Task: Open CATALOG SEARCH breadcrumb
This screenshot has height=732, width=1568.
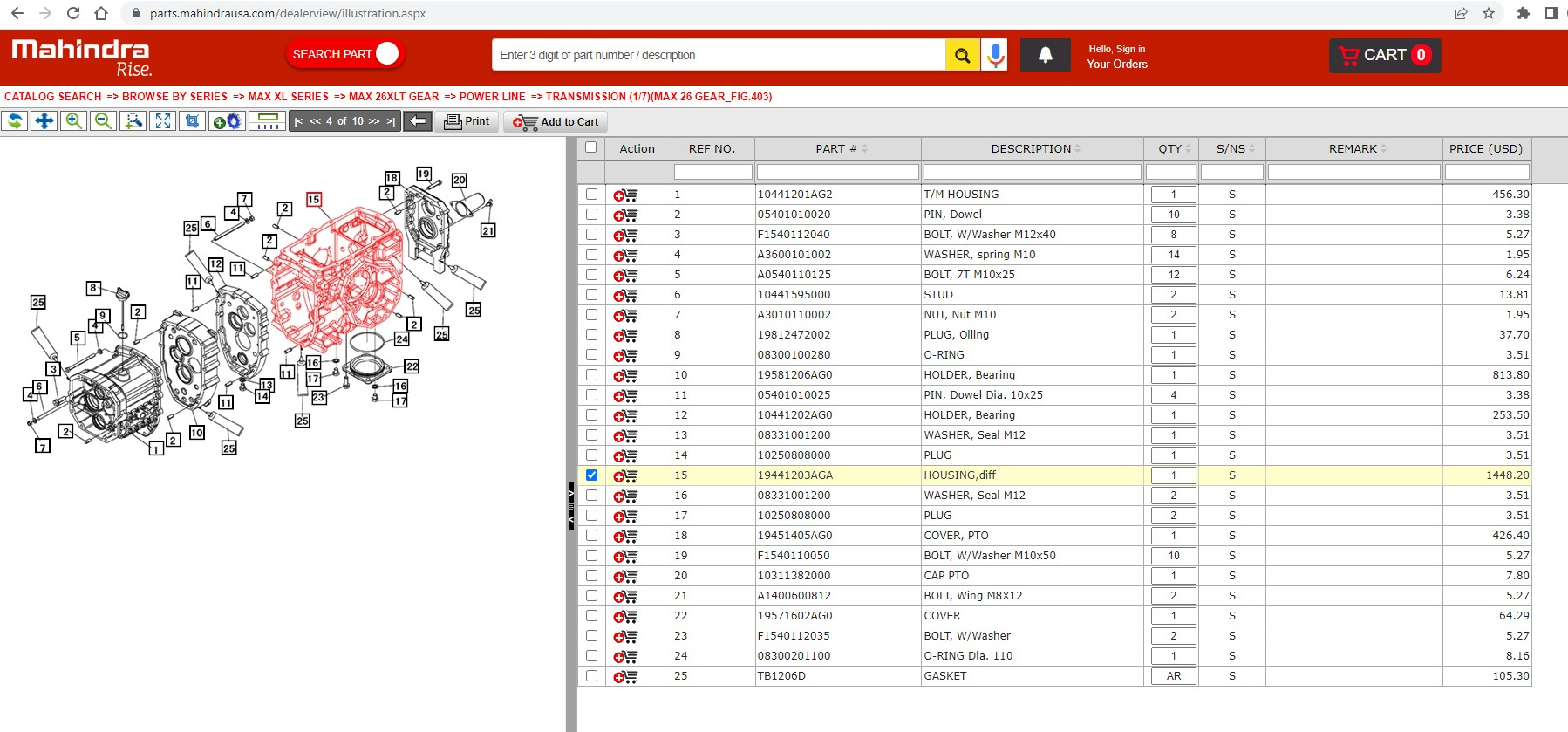Action: click(x=53, y=97)
